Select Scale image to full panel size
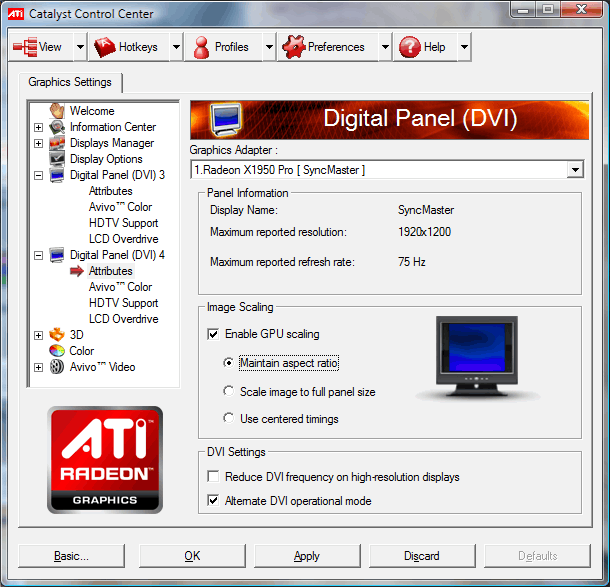The height and width of the screenshot is (587, 610). click(x=228, y=391)
